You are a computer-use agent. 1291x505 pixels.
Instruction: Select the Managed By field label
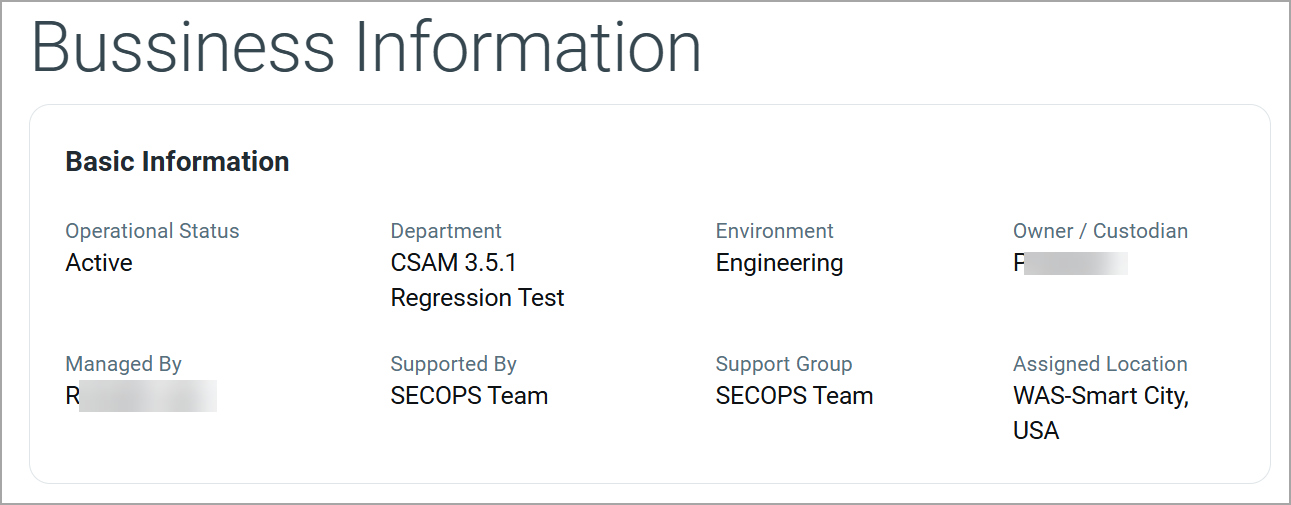pyautogui.click(x=124, y=364)
